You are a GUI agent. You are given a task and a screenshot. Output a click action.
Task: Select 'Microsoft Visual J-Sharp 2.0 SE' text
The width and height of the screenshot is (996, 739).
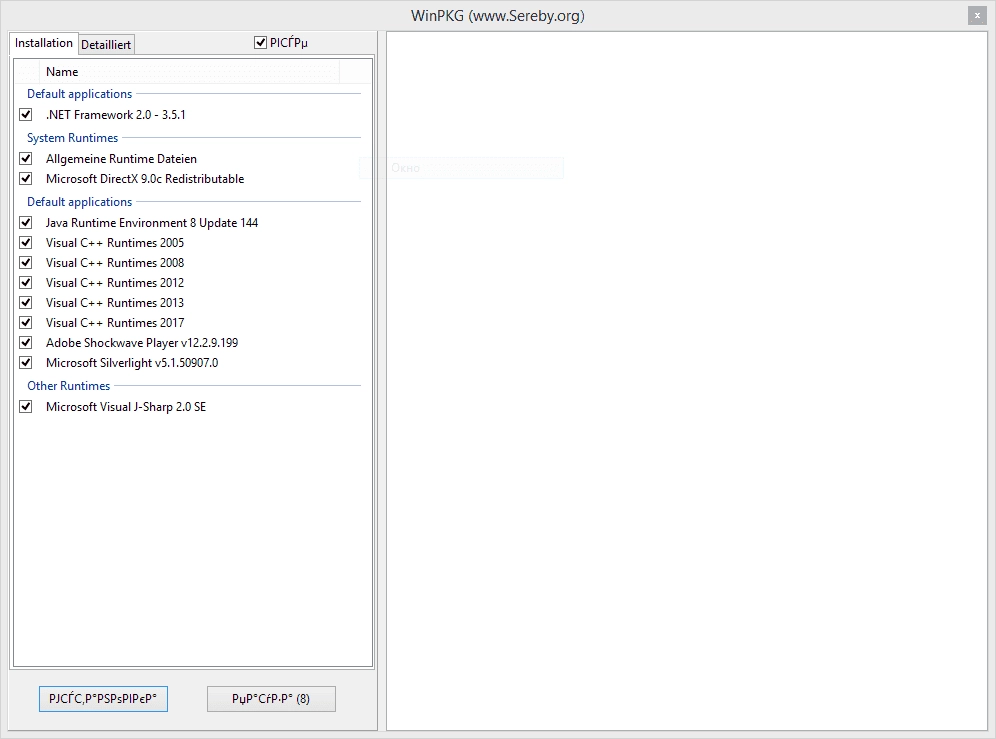pos(126,407)
